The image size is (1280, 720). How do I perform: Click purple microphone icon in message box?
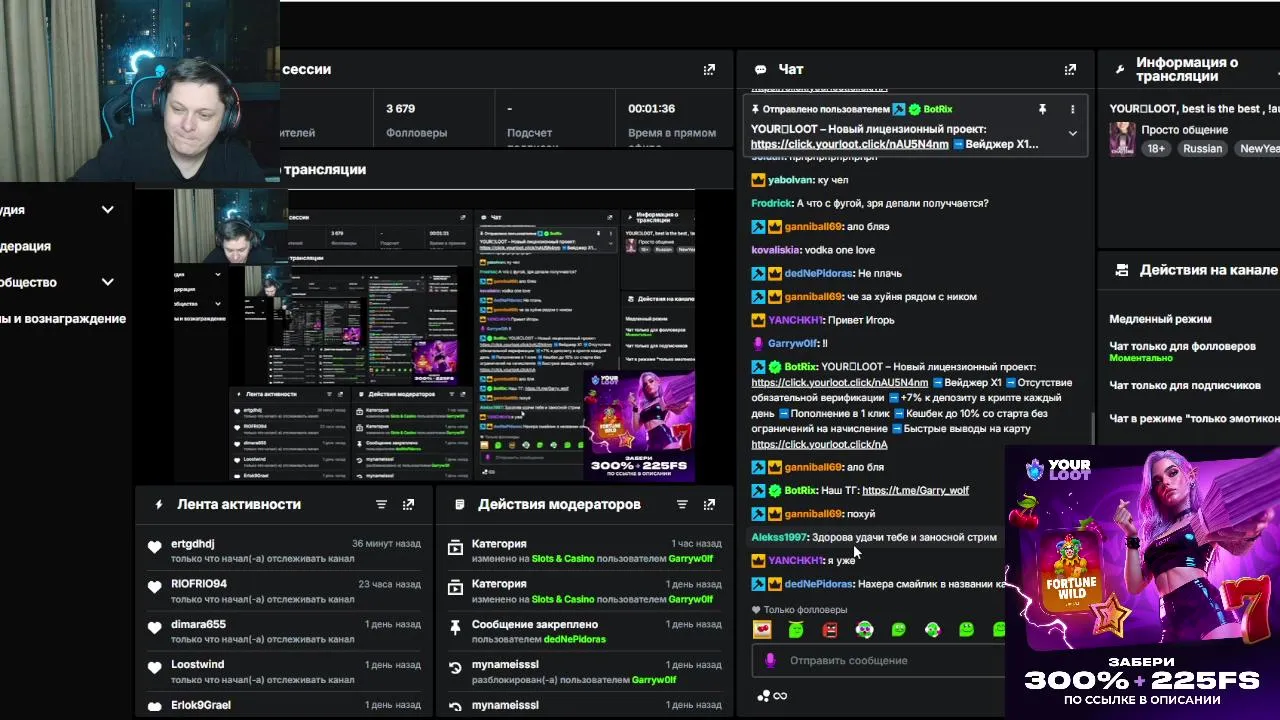pos(770,660)
